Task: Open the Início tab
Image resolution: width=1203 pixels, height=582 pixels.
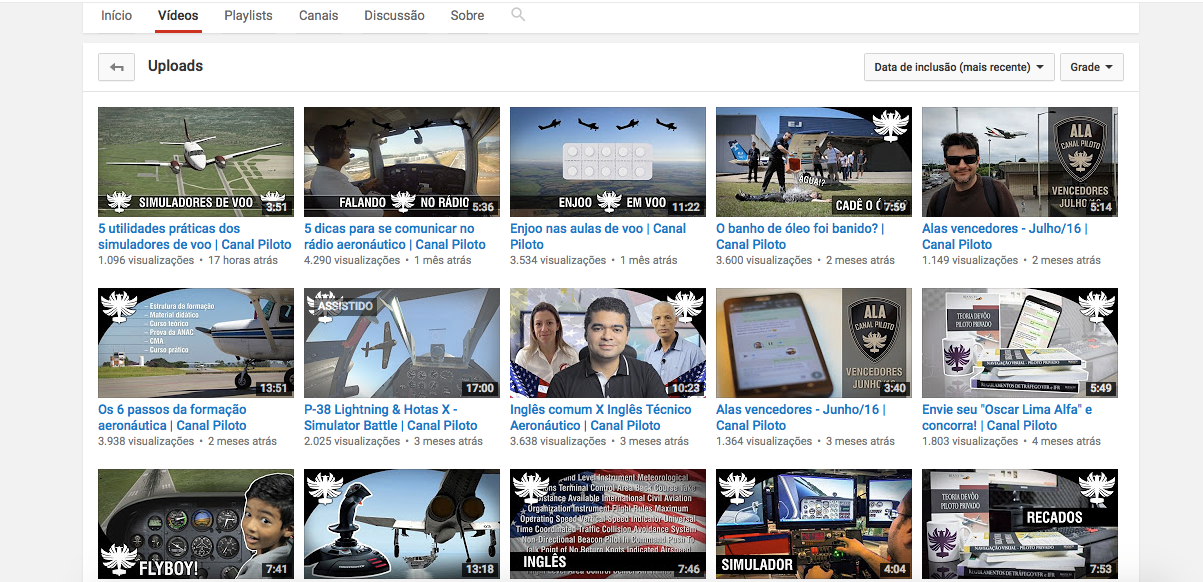Action: [117, 16]
